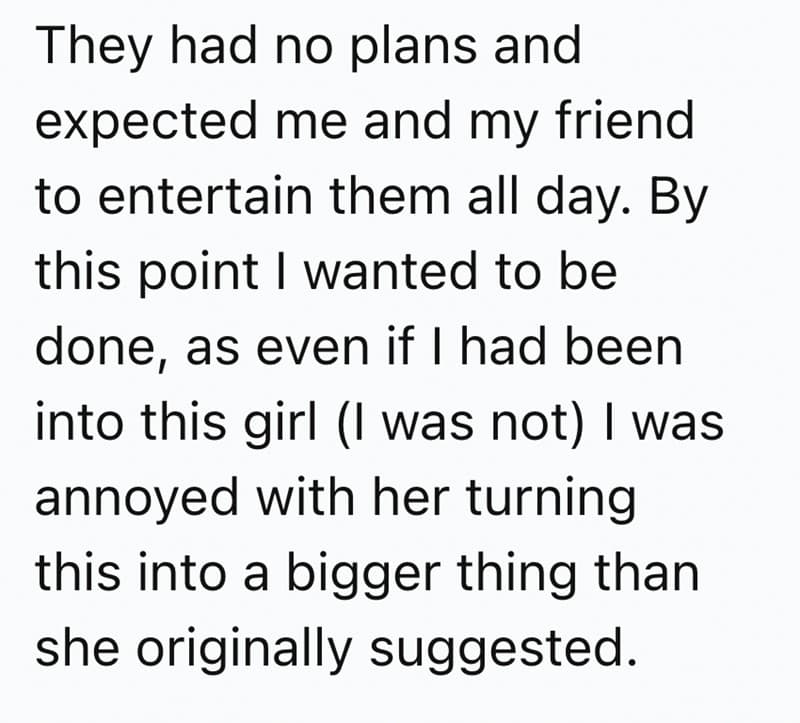Select the word "entertain"
Image resolution: width=800 pixels, height=723 pixels.
[x=205, y=196]
